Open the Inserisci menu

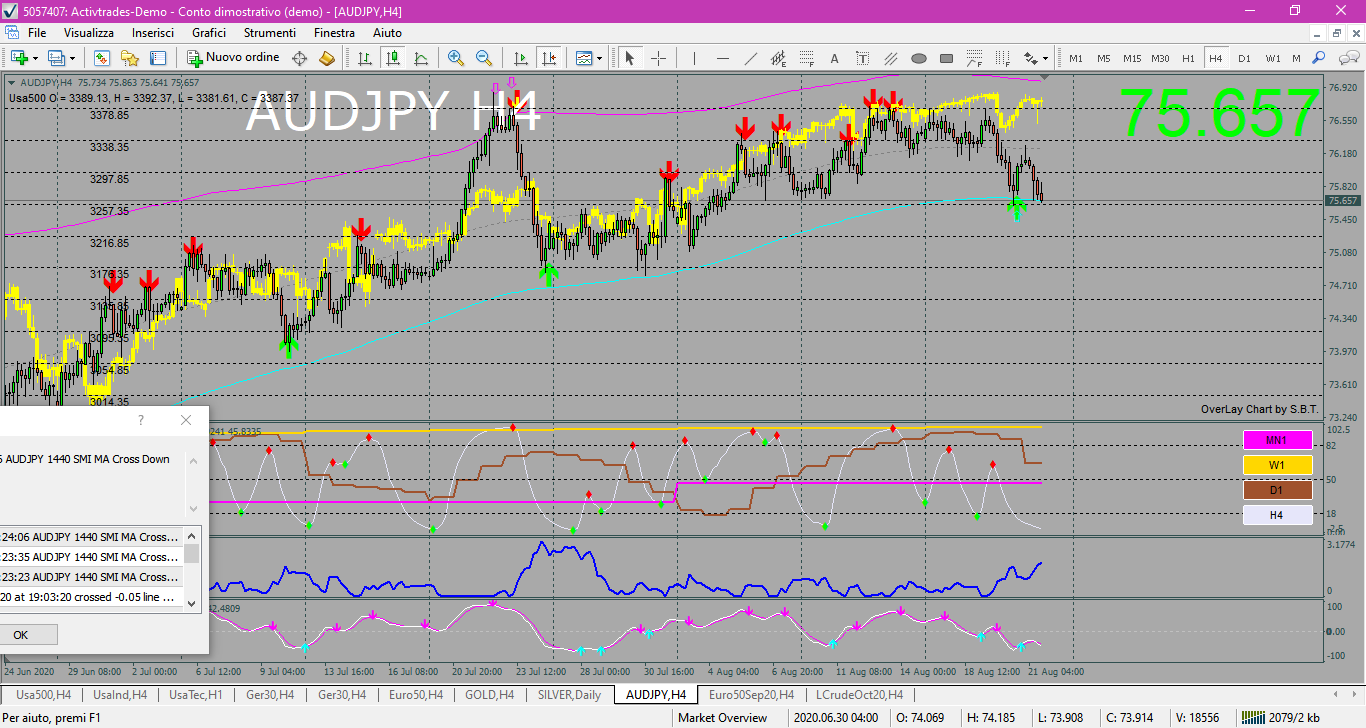point(153,33)
